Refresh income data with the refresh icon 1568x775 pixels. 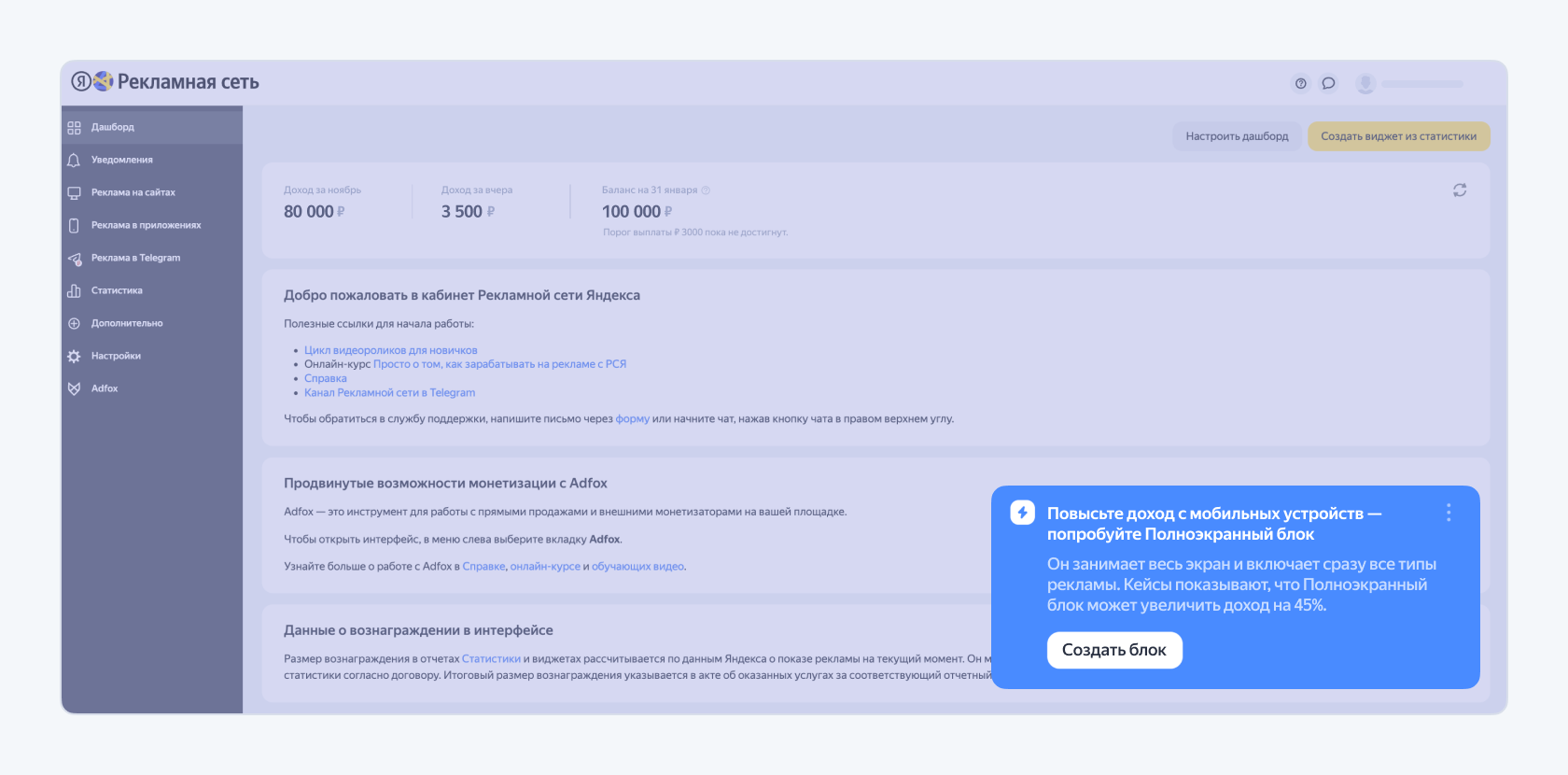[1460, 190]
